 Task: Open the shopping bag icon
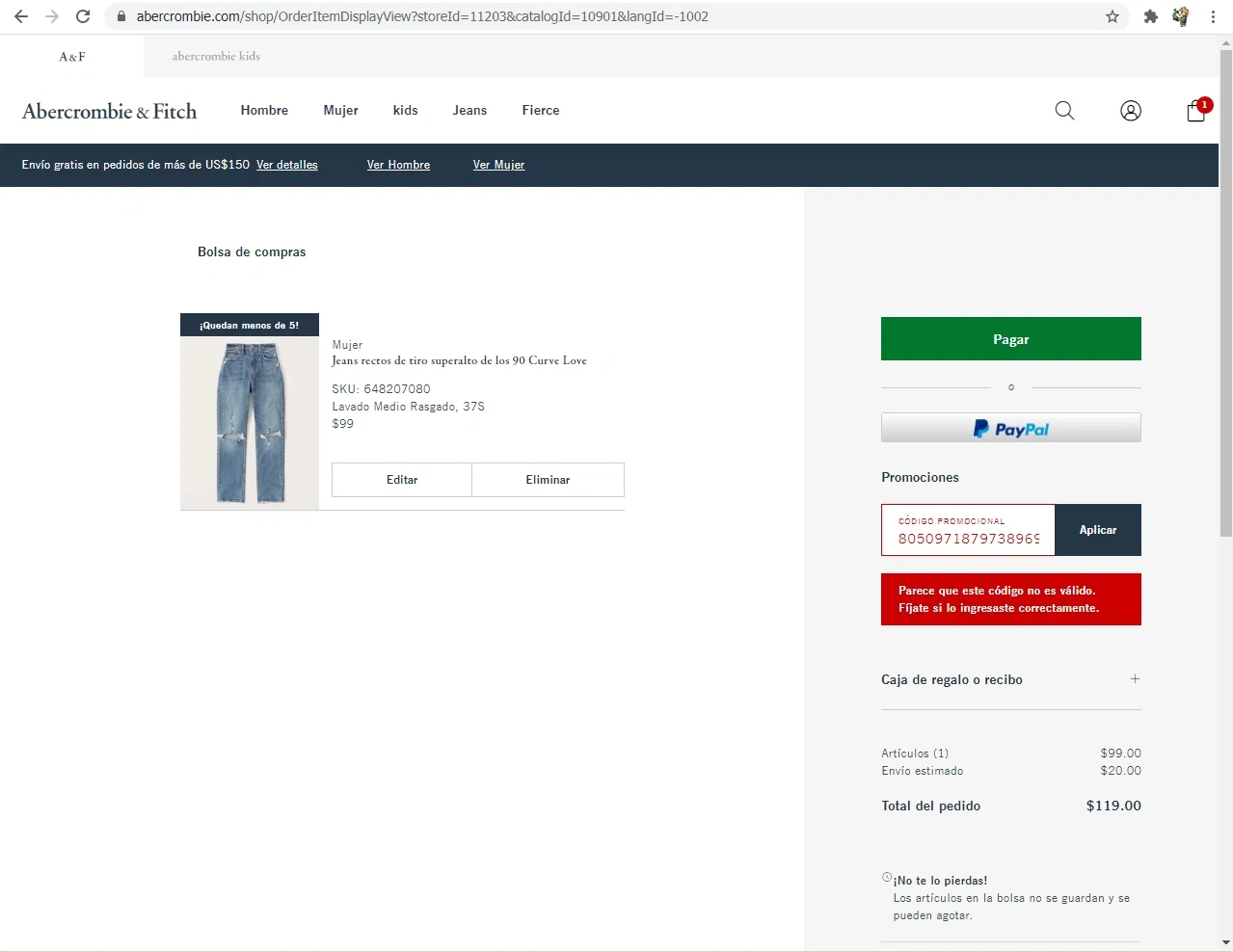(1196, 111)
